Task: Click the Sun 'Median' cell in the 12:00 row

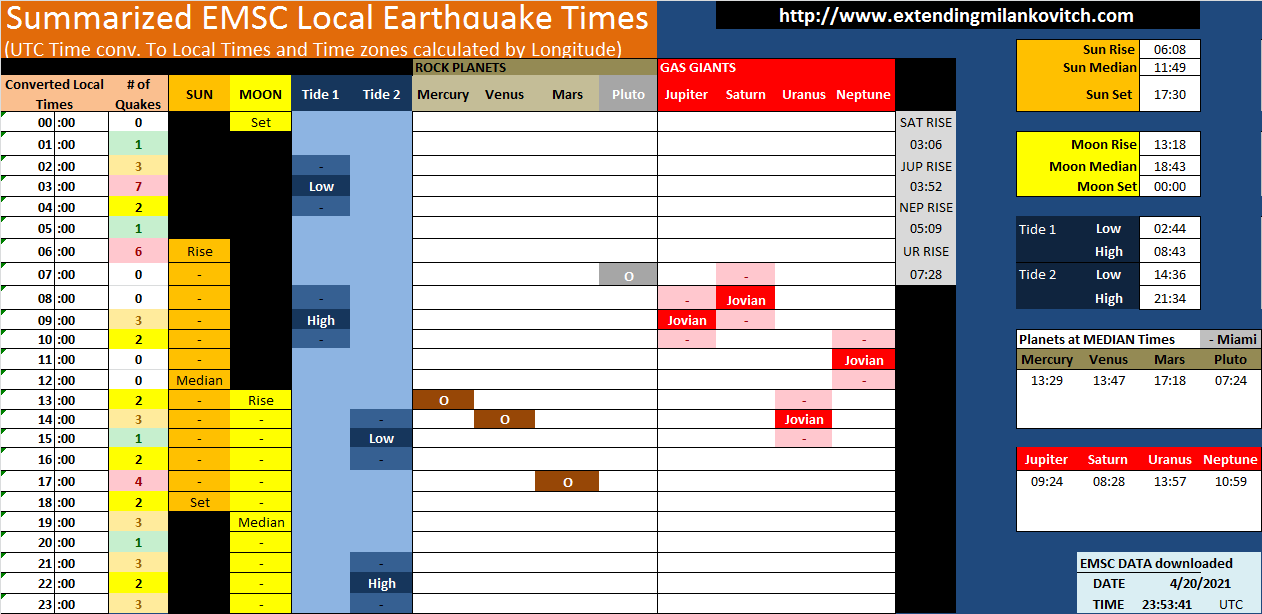Action: click(199, 380)
